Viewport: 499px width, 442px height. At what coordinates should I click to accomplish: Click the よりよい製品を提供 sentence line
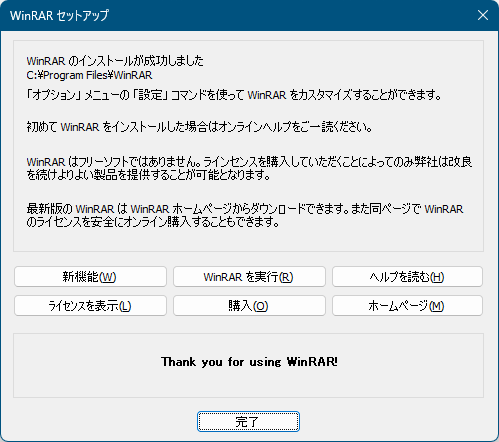pyautogui.click(x=148, y=175)
